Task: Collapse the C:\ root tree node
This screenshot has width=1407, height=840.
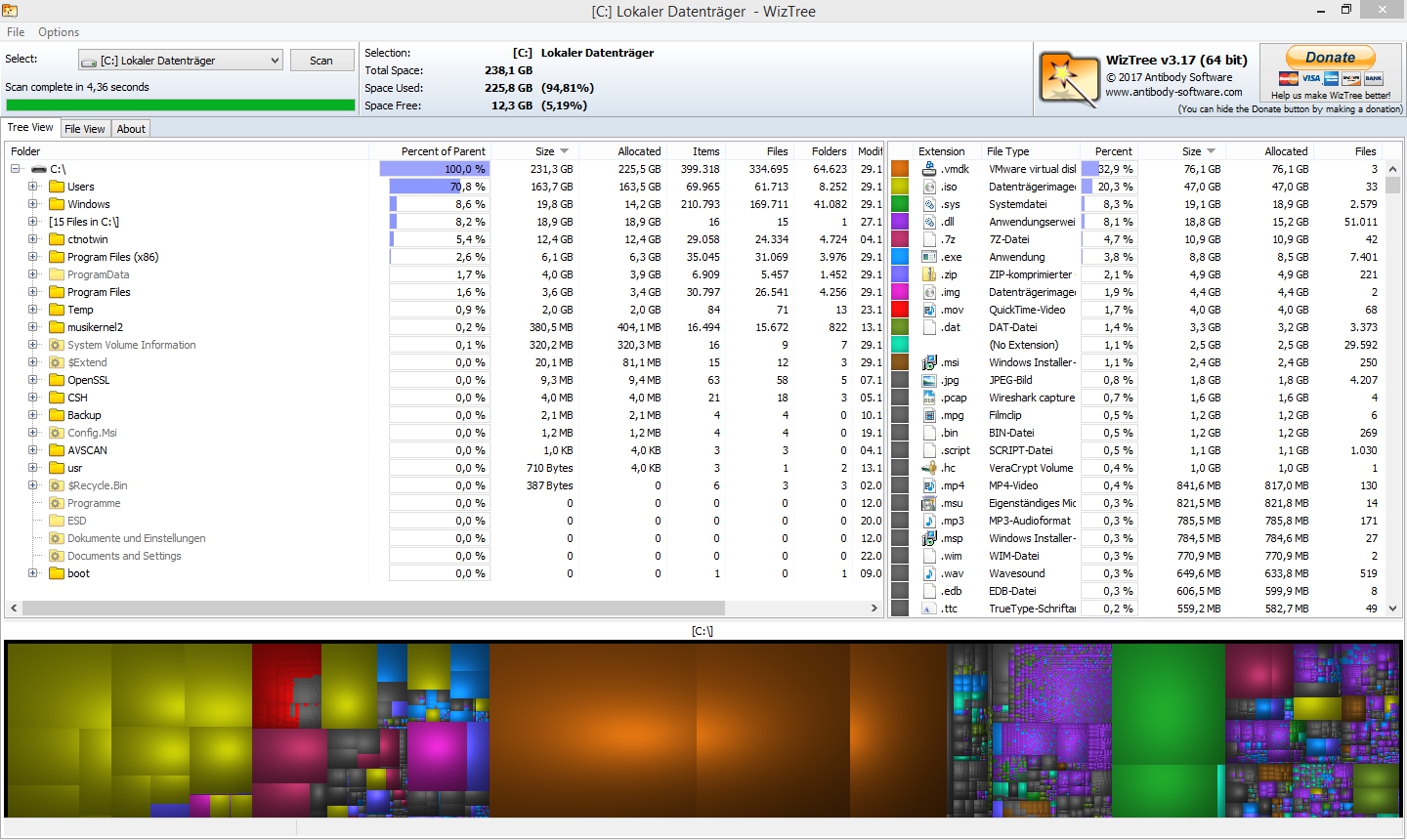Action: [x=16, y=169]
